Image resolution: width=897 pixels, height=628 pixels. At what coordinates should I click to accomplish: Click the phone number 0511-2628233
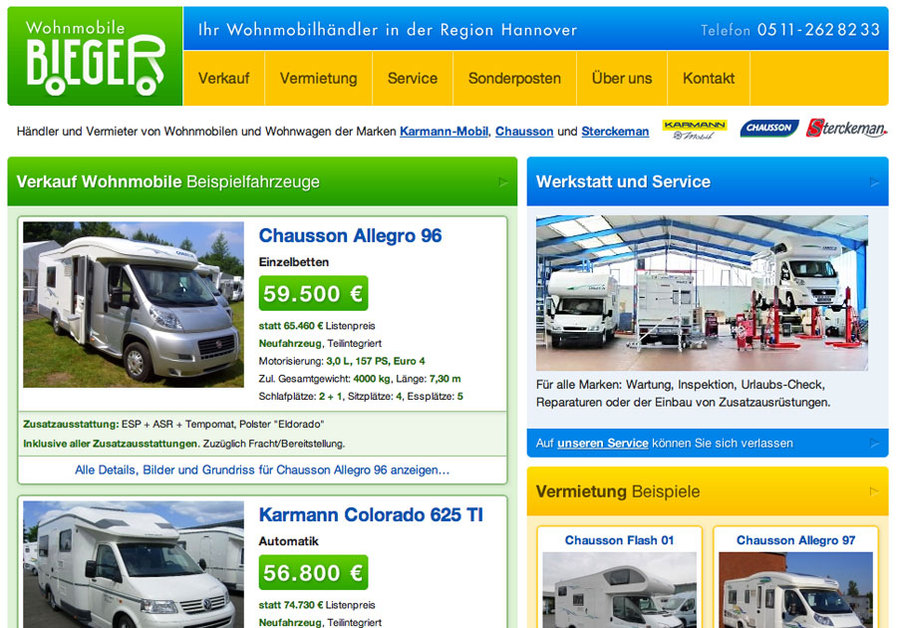(x=819, y=30)
